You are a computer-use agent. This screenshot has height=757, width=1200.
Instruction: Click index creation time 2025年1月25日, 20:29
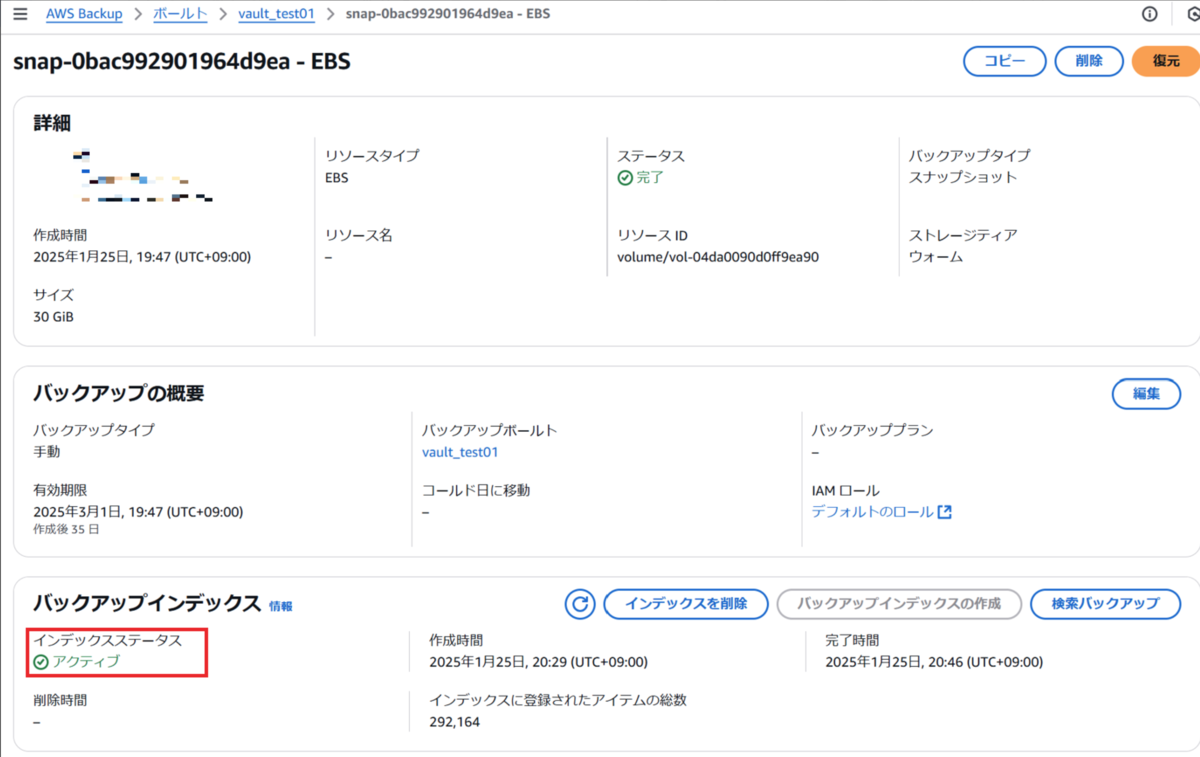(x=538, y=662)
